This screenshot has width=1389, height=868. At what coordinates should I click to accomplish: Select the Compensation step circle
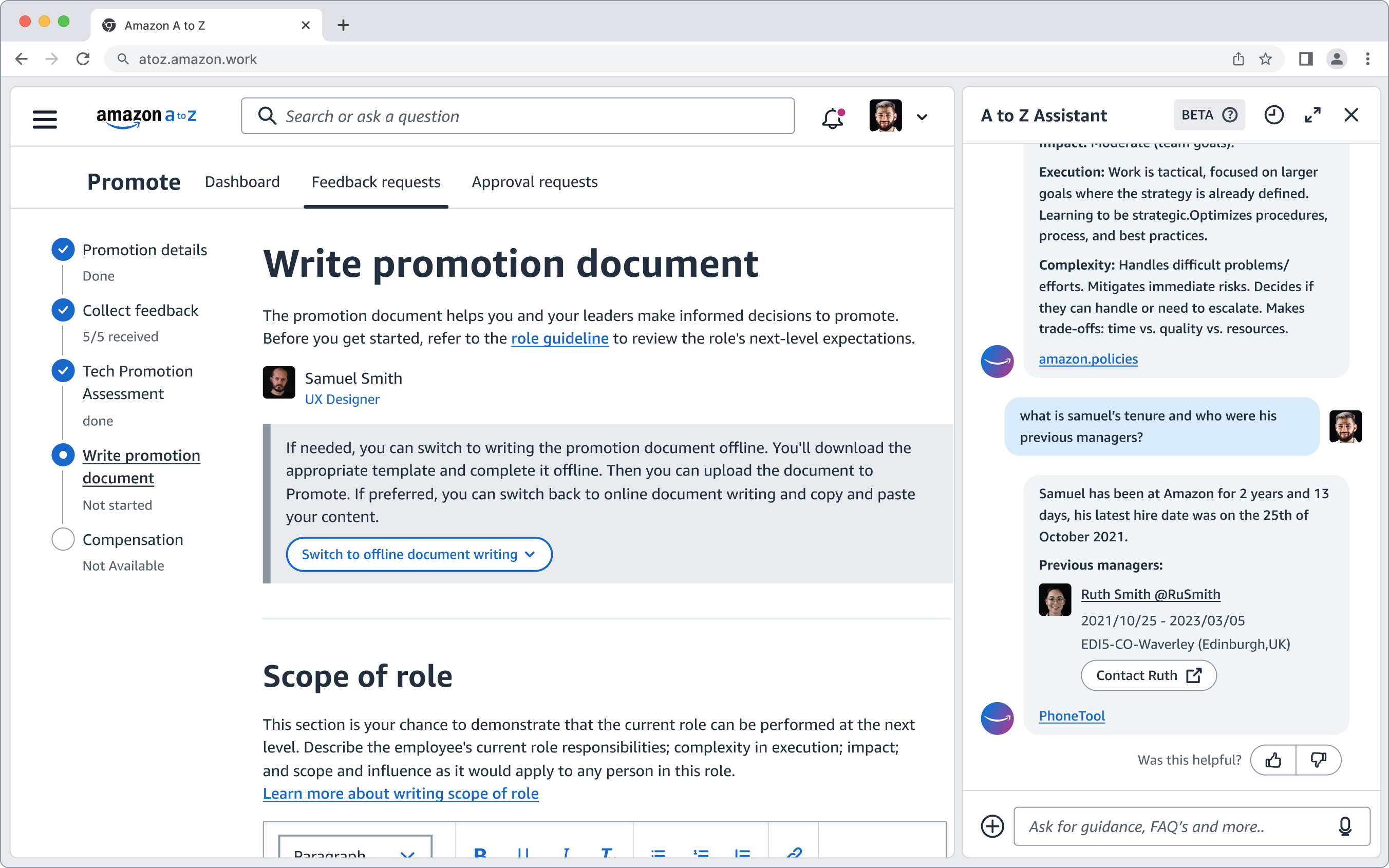pos(63,539)
